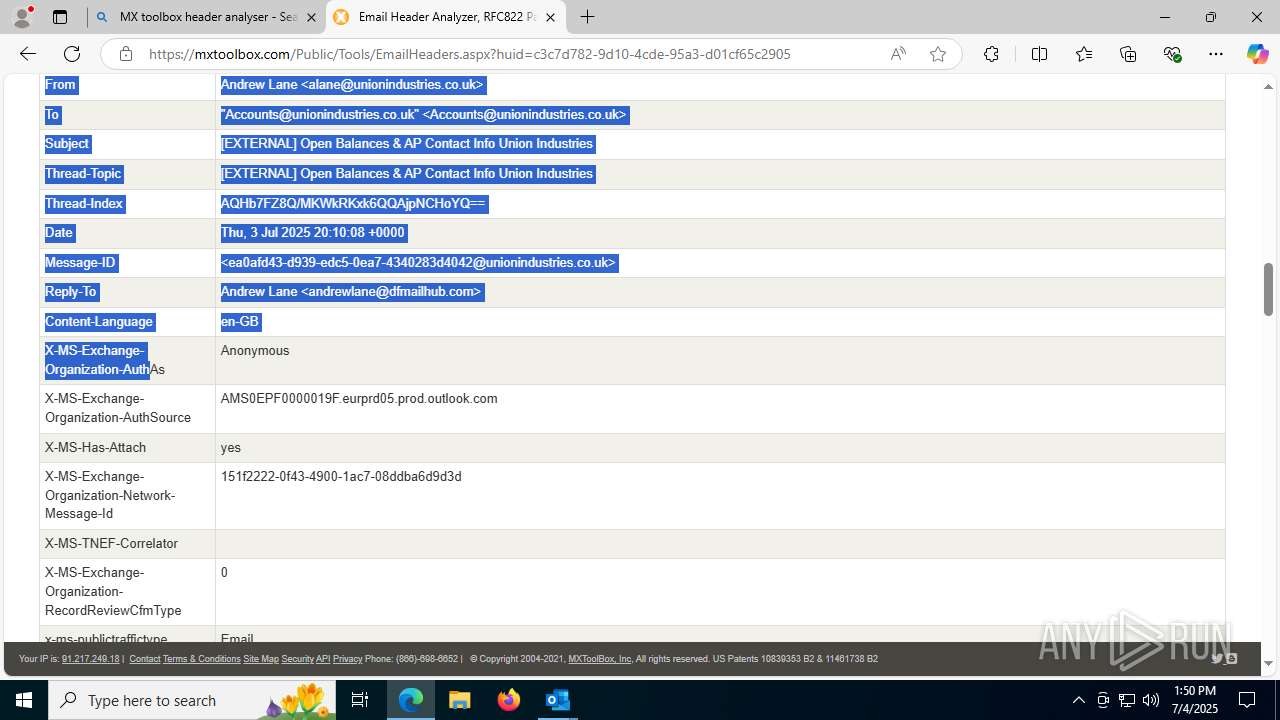Launch the Copilot sidebar icon
Image resolution: width=1280 pixels, height=720 pixels.
(x=1257, y=54)
